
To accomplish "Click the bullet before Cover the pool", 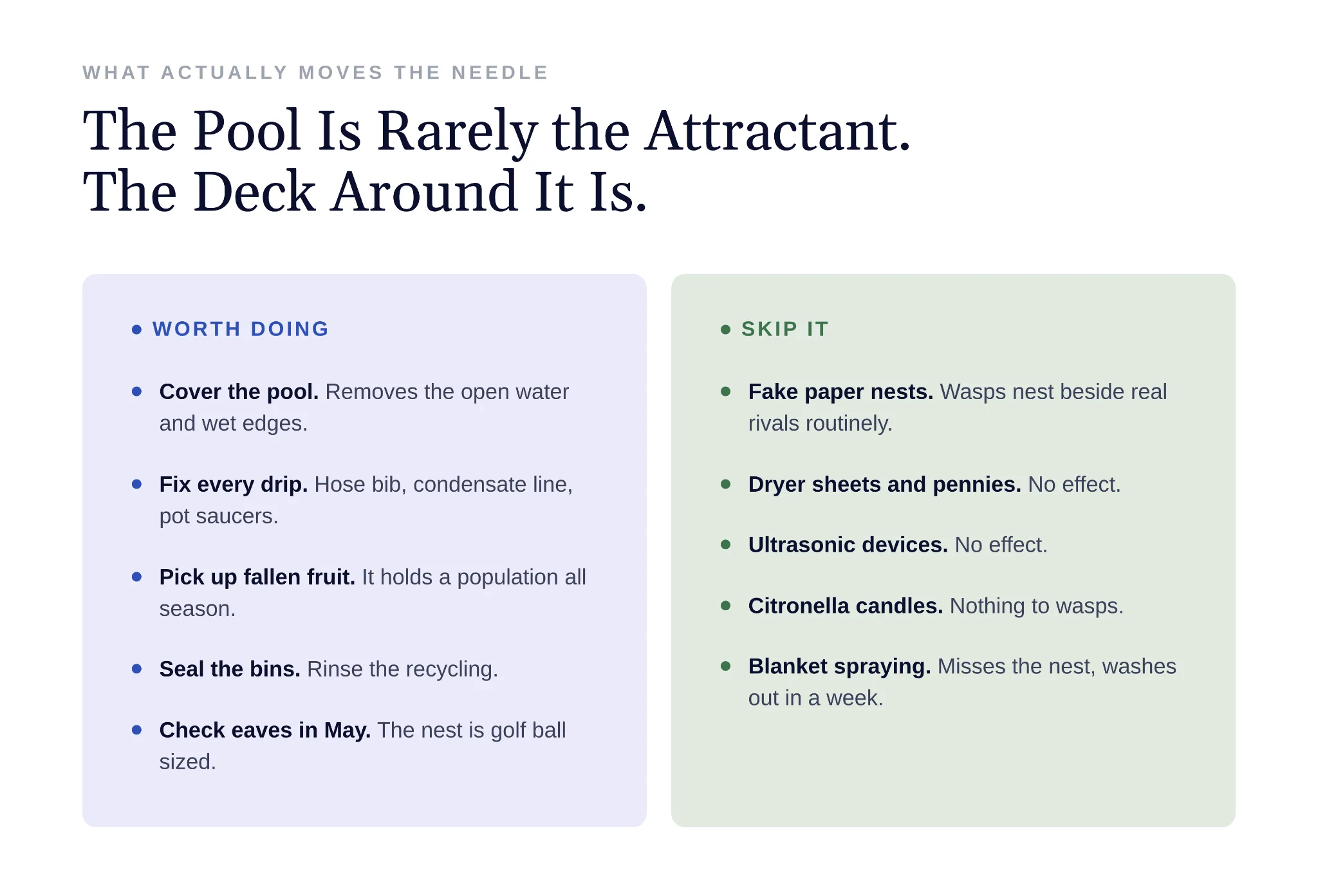I will pyautogui.click(x=136, y=391).
